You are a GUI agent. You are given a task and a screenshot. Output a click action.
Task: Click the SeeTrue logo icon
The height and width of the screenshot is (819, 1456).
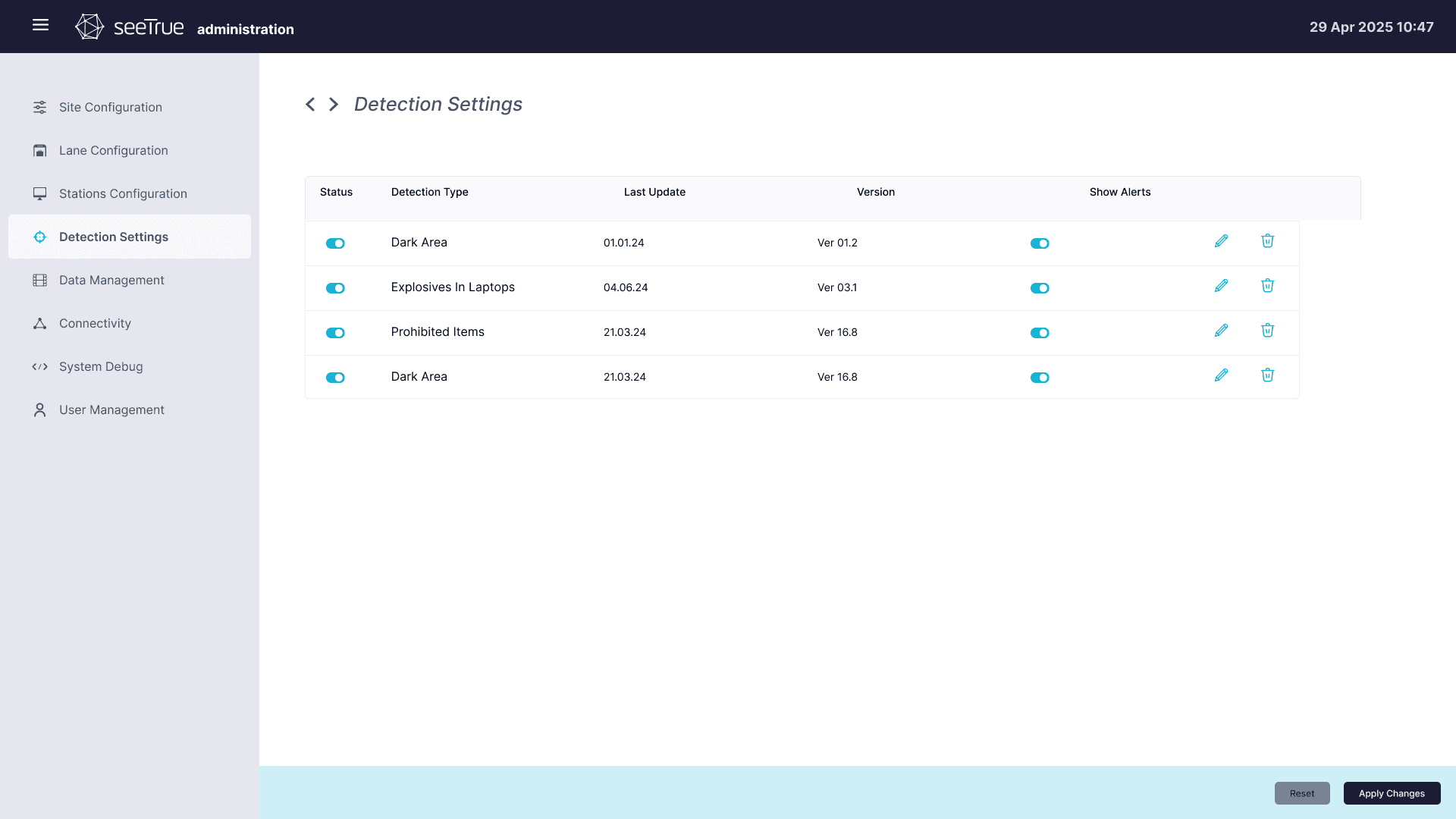pyautogui.click(x=89, y=27)
